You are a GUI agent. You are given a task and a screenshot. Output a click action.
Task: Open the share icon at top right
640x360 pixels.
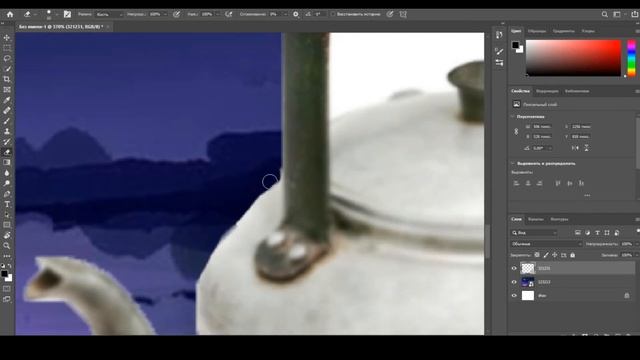[x=635, y=14]
